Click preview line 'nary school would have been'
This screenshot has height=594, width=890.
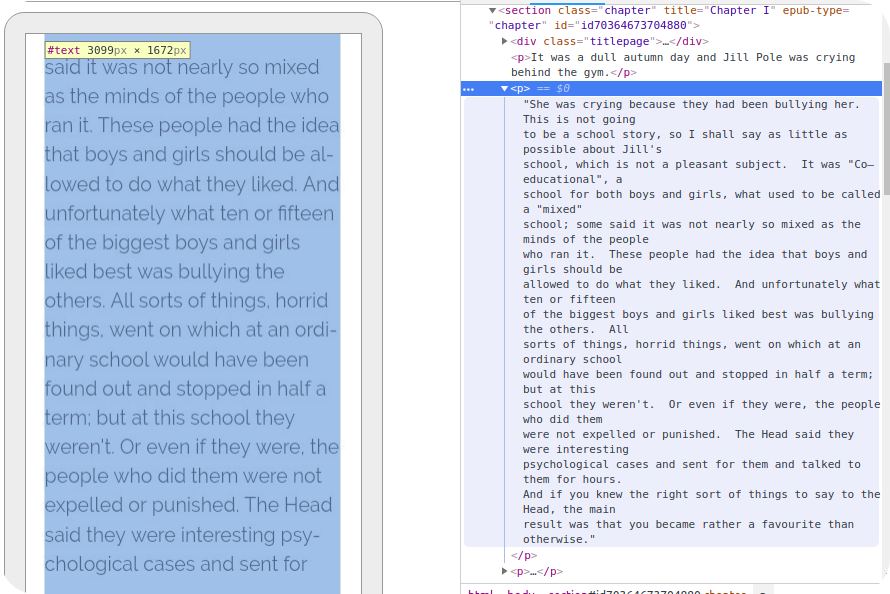[x=177, y=360]
